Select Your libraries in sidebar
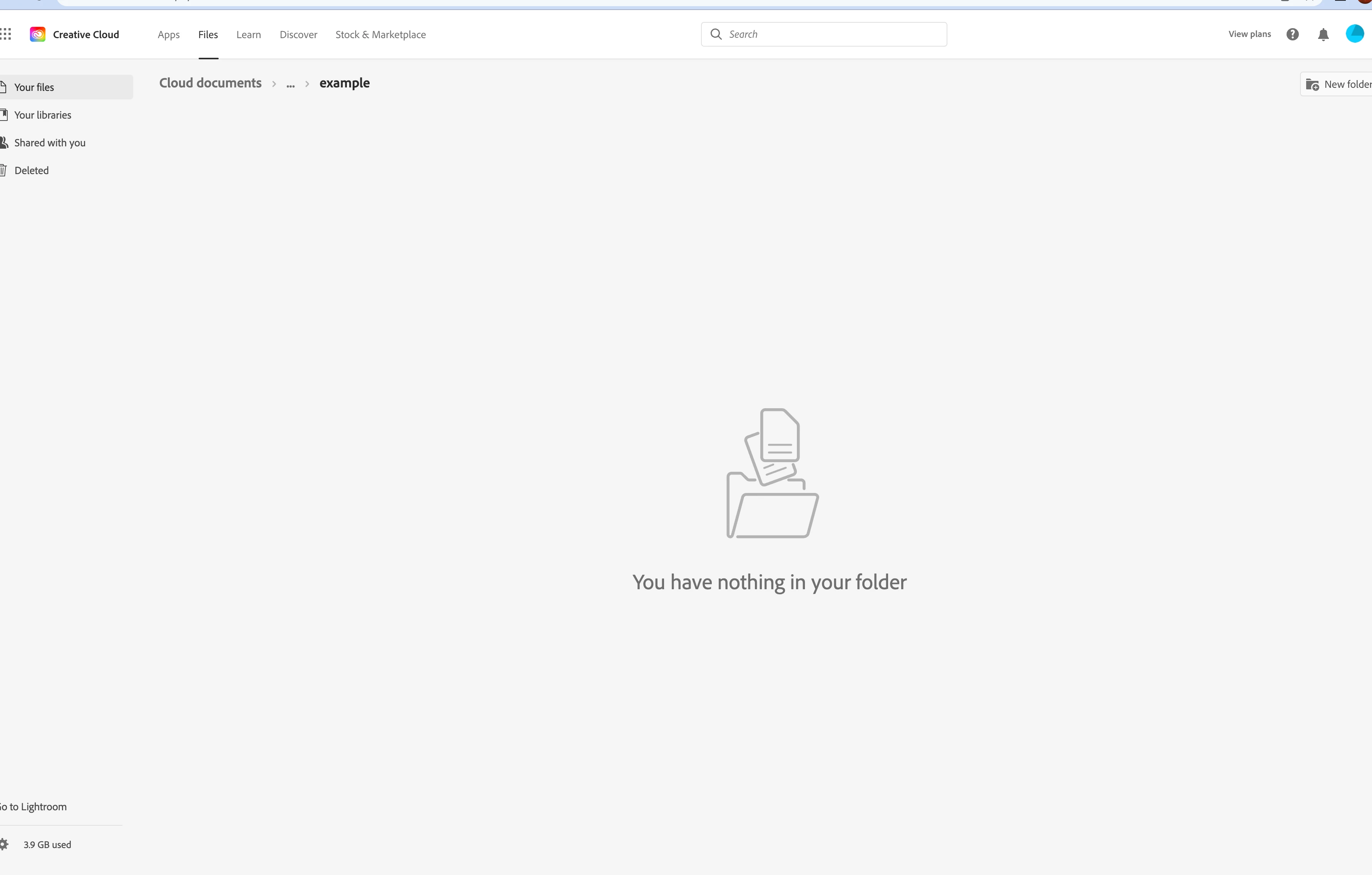 pos(43,115)
